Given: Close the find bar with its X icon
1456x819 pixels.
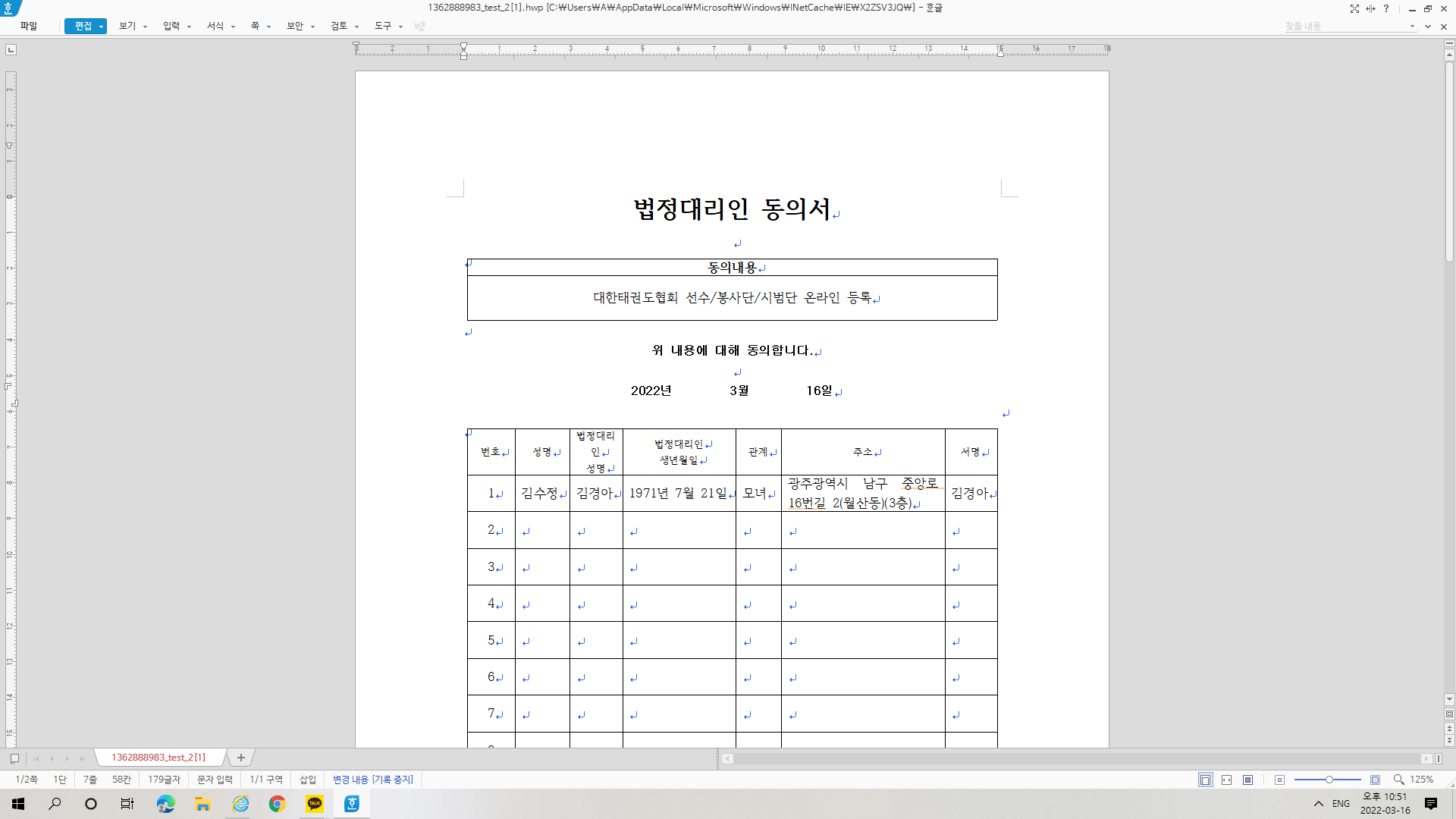Looking at the screenshot, I should point(1444,27).
